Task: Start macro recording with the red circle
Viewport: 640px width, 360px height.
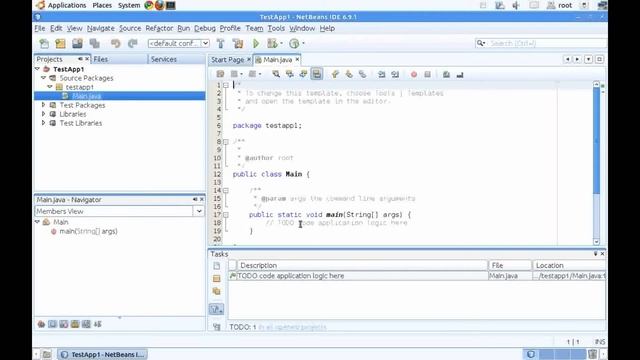Action: pyautogui.click(x=414, y=74)
